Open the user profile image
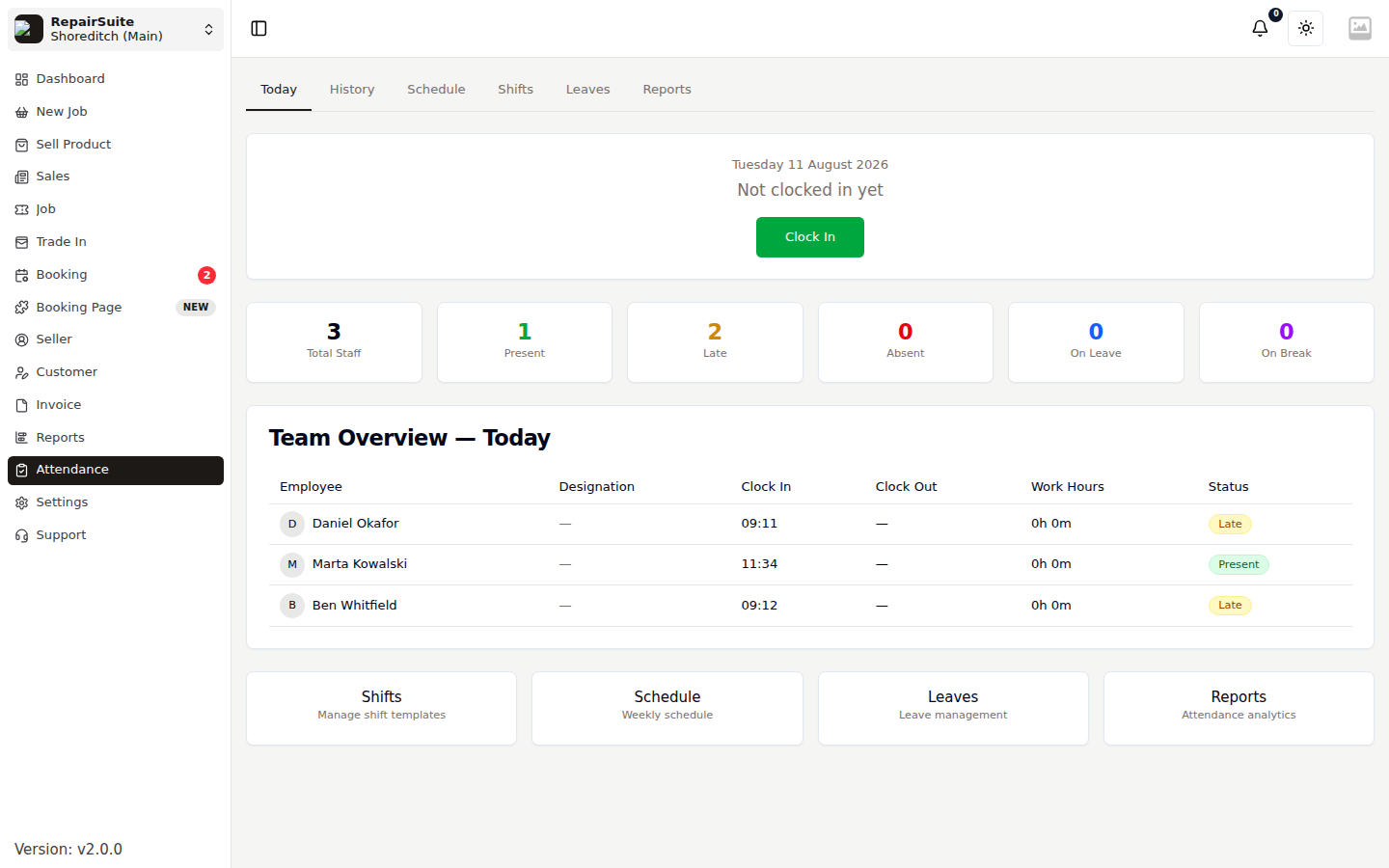 pos(1360,29)
